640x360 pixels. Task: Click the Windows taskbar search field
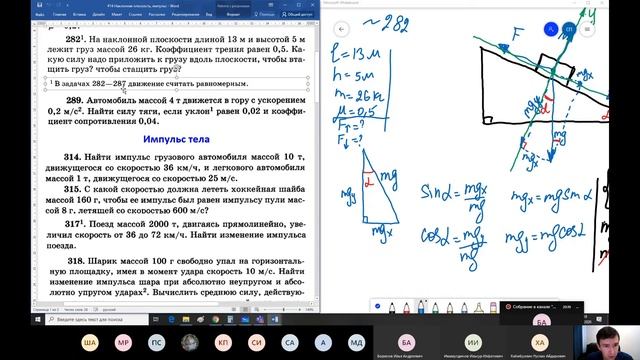click(97, 319)
